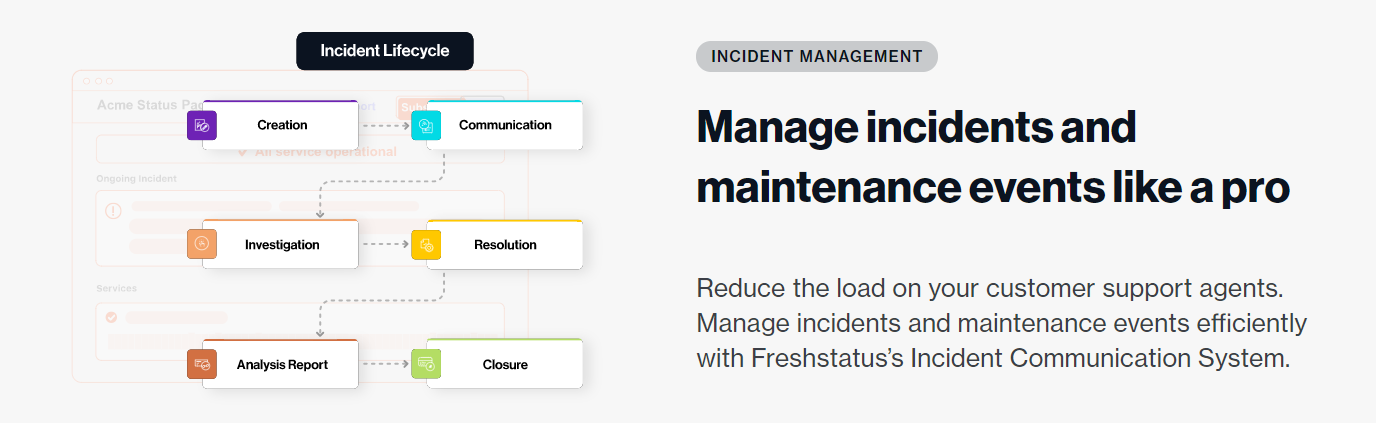Click the Closure card label
This screenshot has height=423, width=1376.
(505, 365)
